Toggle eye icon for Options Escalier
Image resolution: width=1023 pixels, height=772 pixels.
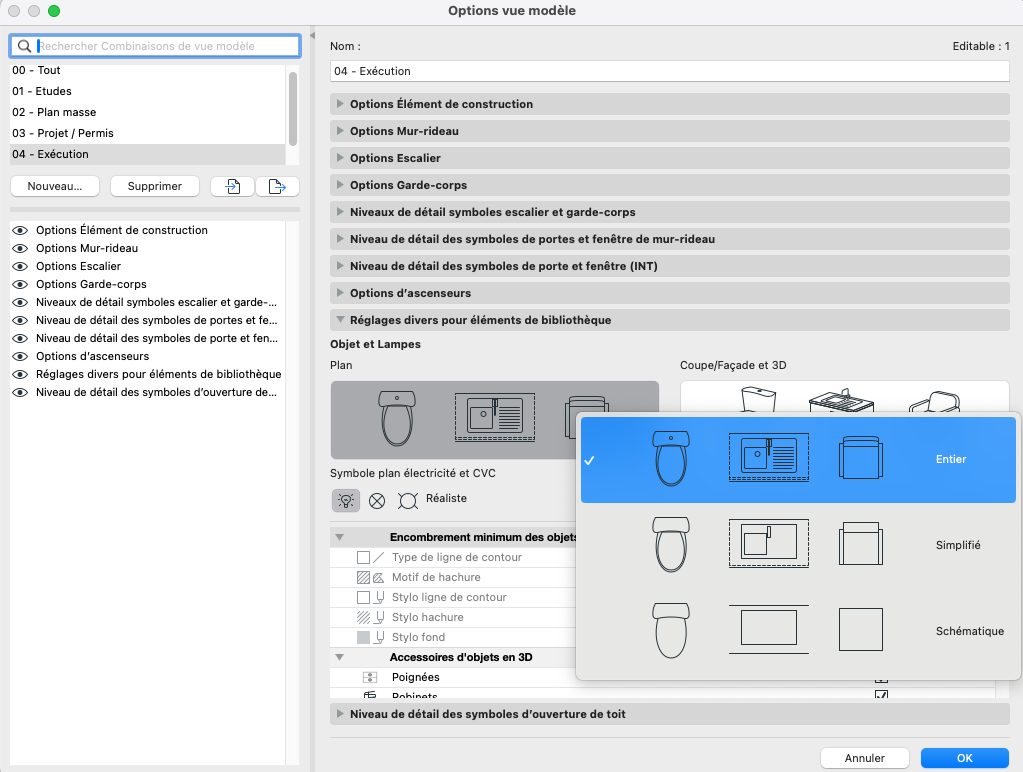pyautogui.click(x=20, y=266)
